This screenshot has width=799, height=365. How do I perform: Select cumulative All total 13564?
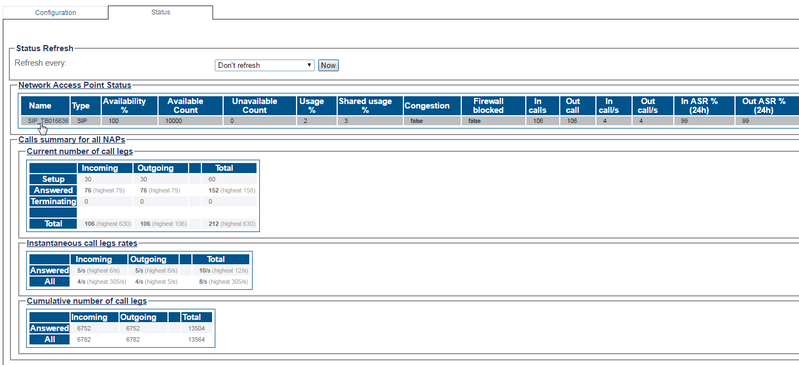tap(196, 340)
